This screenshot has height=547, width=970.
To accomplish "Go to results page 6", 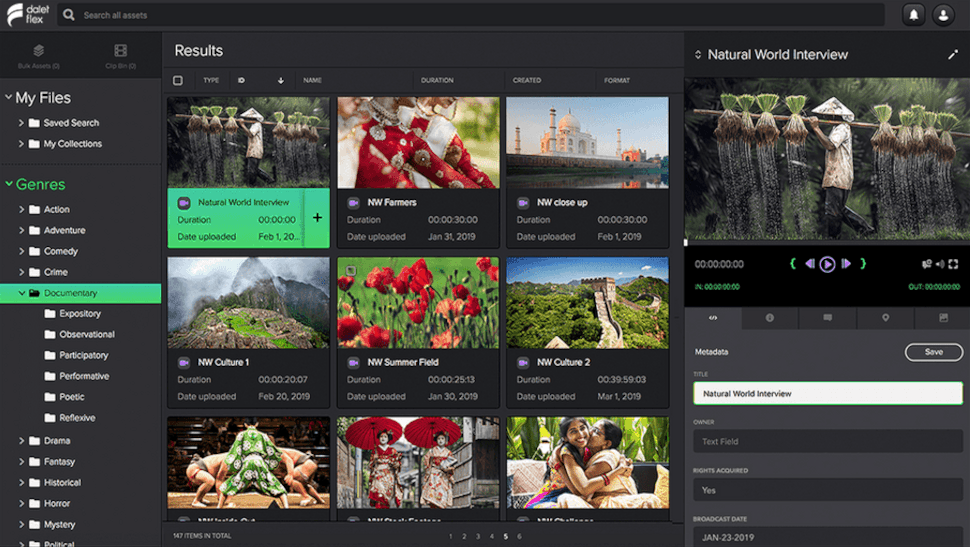I will [x=519, y=537].
